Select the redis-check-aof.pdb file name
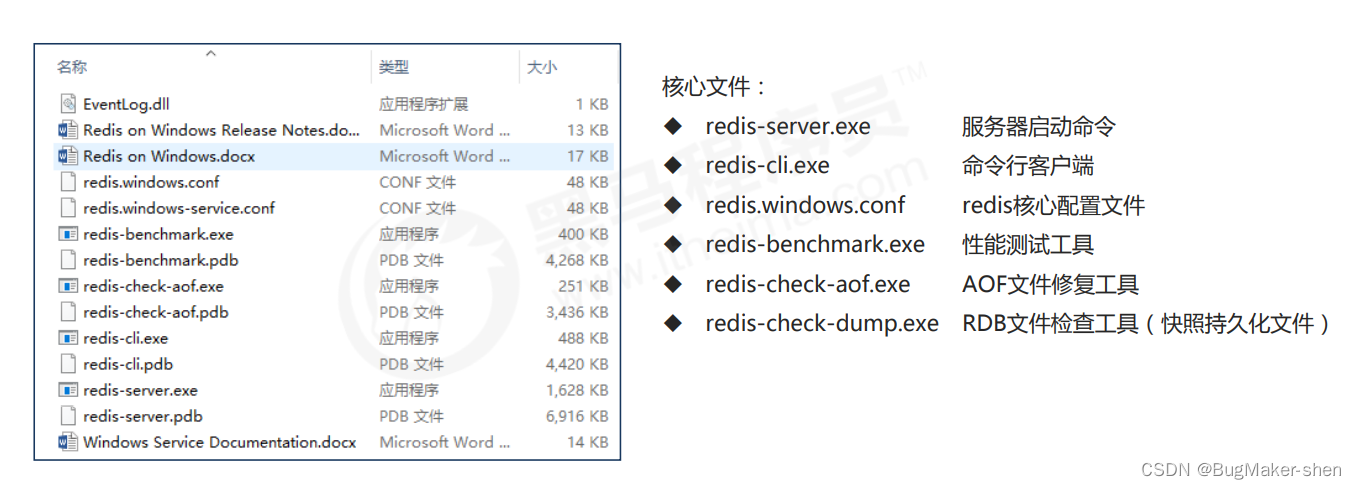 tap(156, 312)
